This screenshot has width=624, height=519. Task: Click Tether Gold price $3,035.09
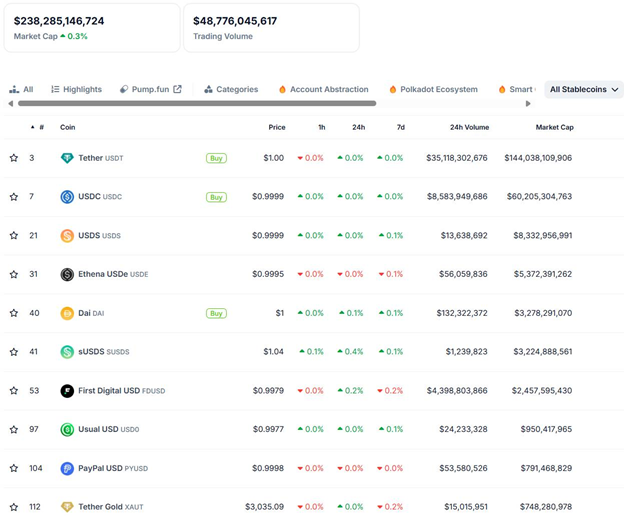point(264,507)
